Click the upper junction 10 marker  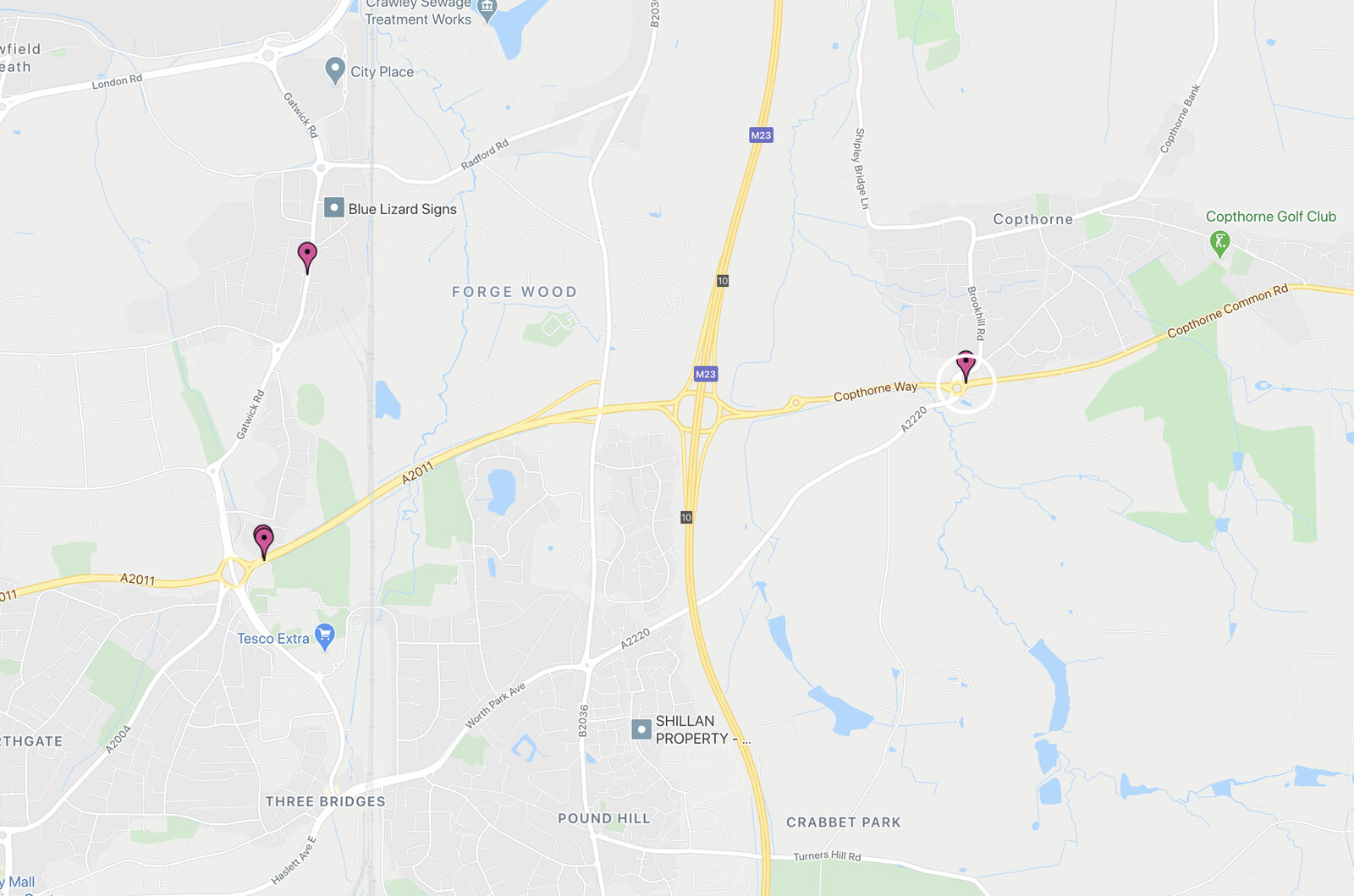tap(723, 281)
